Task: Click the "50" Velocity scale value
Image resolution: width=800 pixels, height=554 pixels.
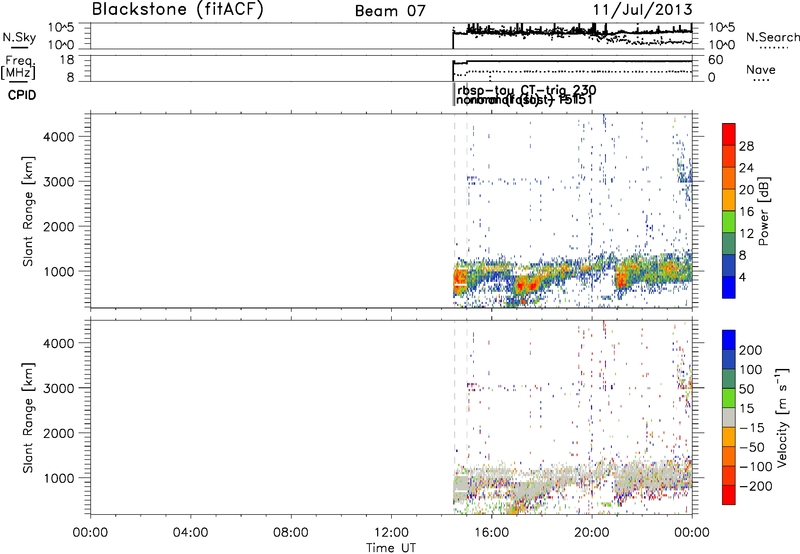Action: pos(747,389)
